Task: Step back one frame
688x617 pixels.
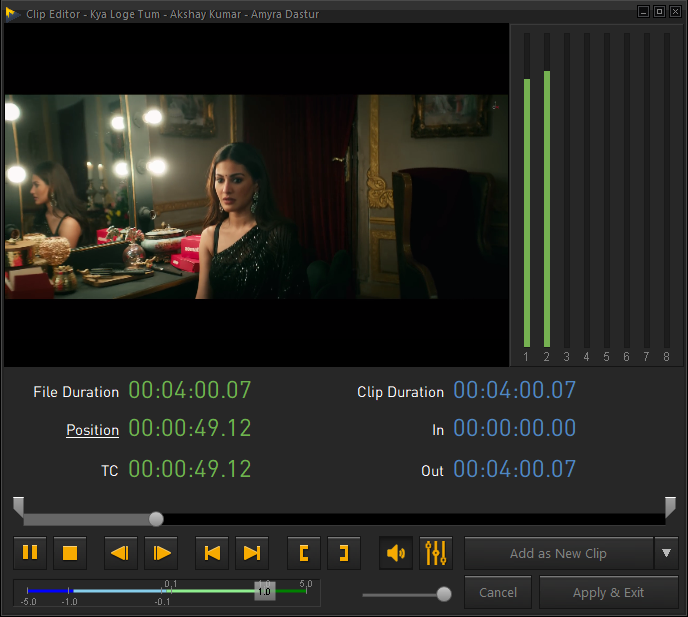Action: click(x=120, y=552)
